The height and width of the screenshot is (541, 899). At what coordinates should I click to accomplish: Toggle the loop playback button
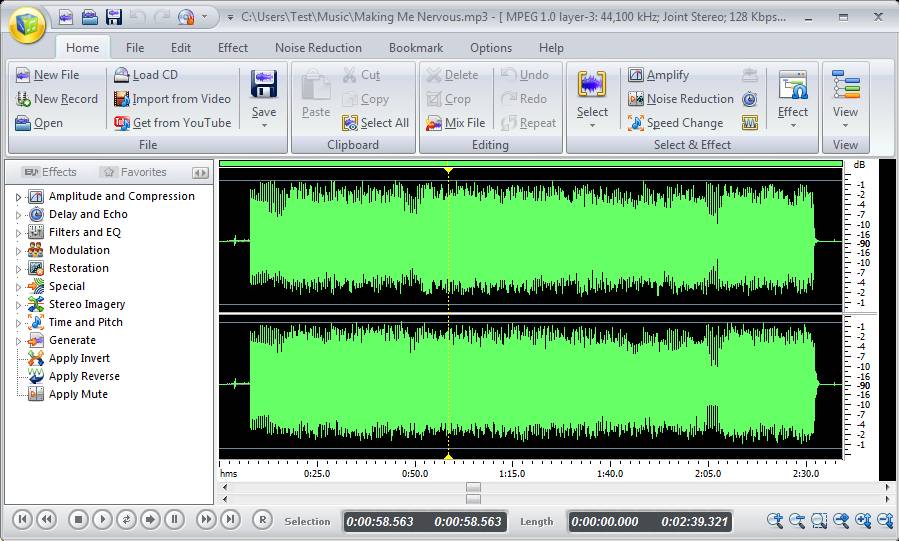[126, 519]
